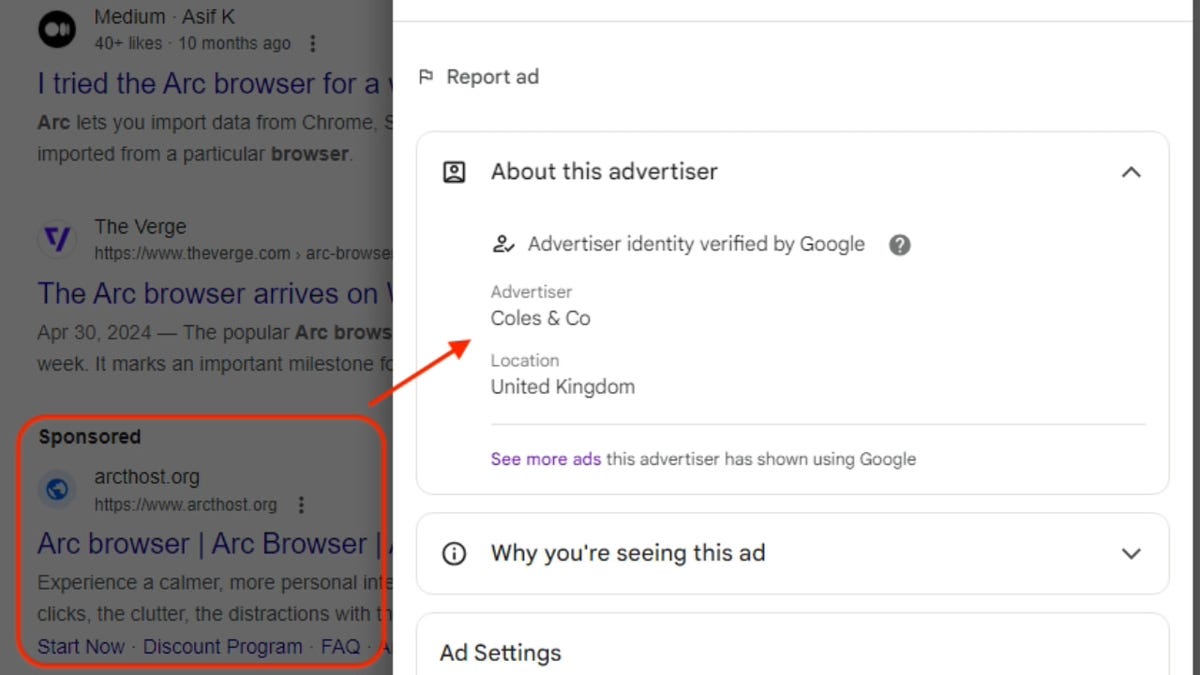The image size is (1200, 675).
Task: Open the Discount Program sitelink
Action: (x=223, y=646)
